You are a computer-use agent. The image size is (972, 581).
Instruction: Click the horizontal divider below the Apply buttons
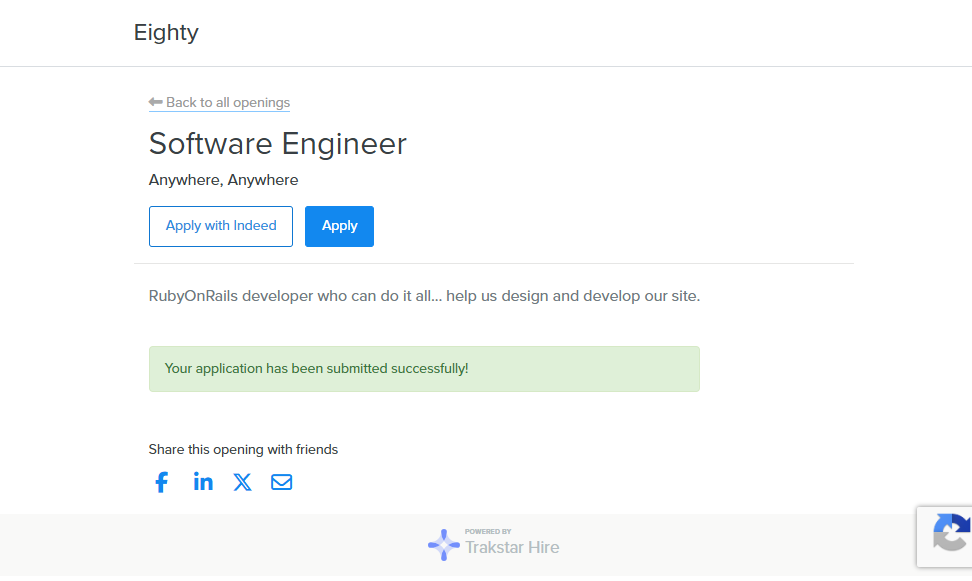point(493,264)
